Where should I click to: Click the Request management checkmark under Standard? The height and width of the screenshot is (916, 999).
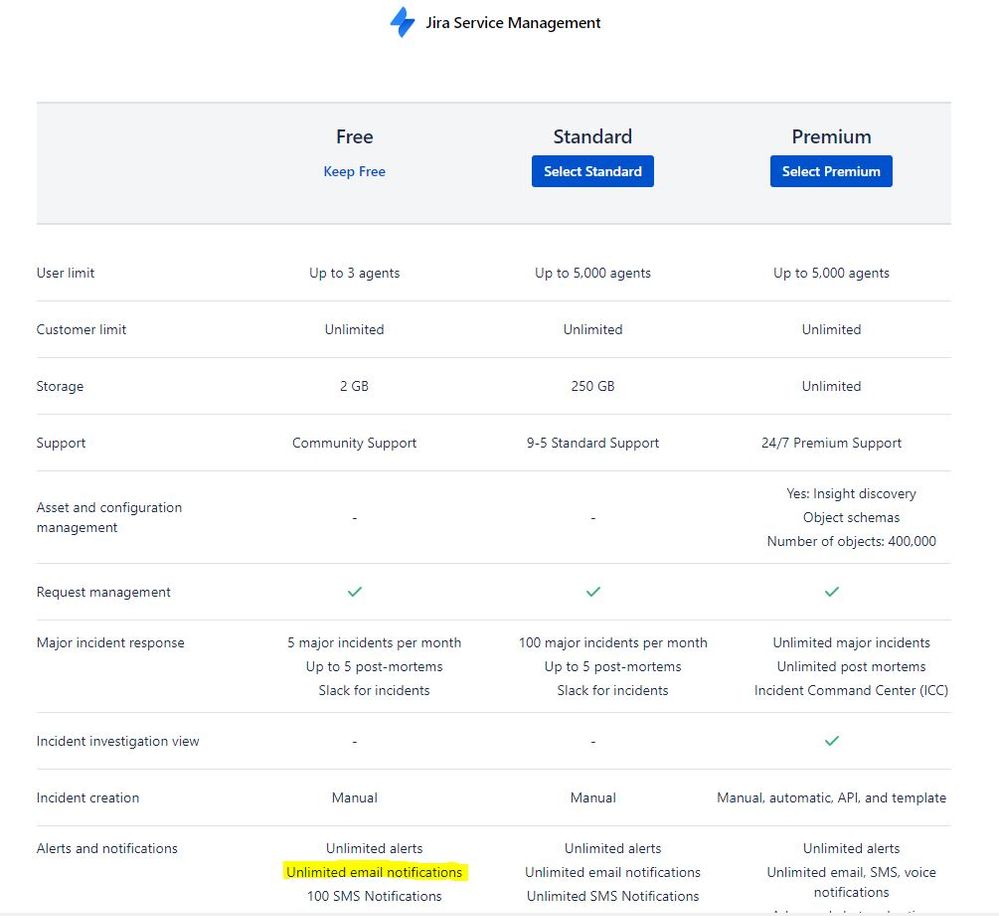point(593,592)
